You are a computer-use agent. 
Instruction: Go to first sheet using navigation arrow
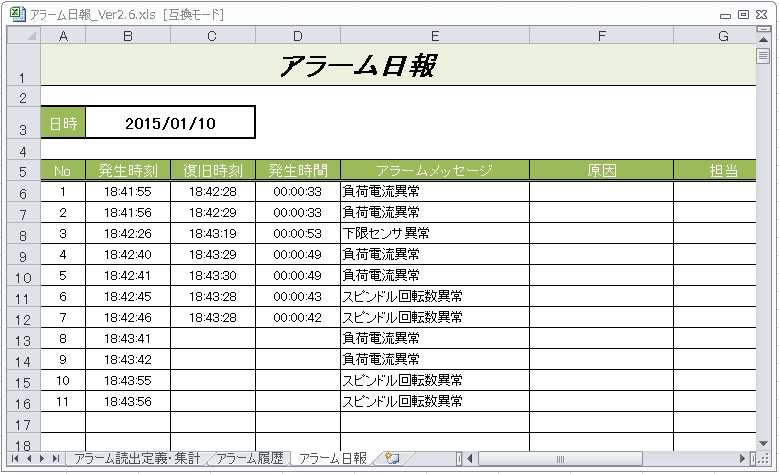coord(14,458)
